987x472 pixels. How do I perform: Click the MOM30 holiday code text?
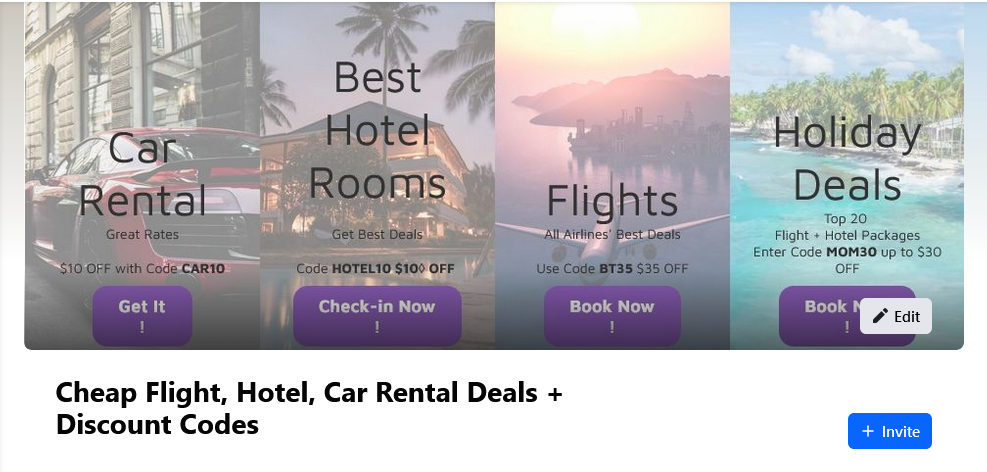coord(849,252)
